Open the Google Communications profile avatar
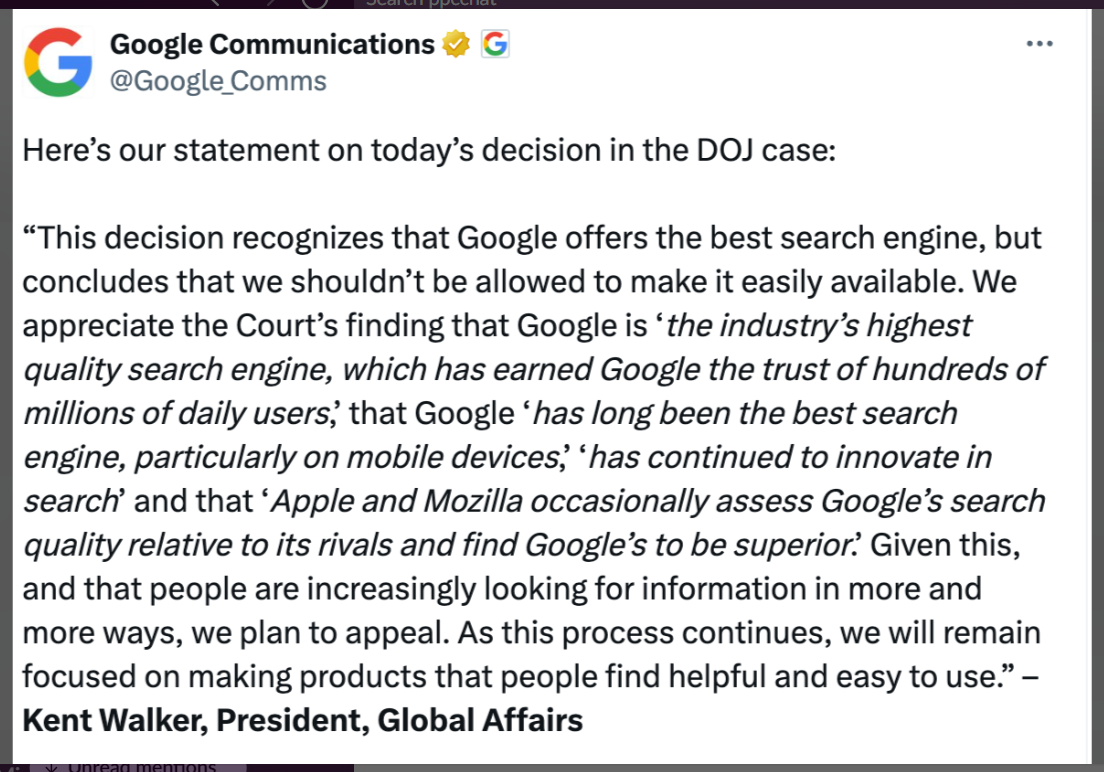 58,62
